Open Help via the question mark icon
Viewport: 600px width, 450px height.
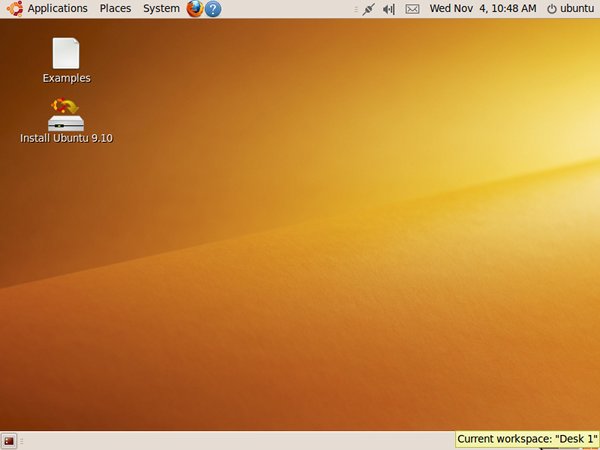[213, 9]
